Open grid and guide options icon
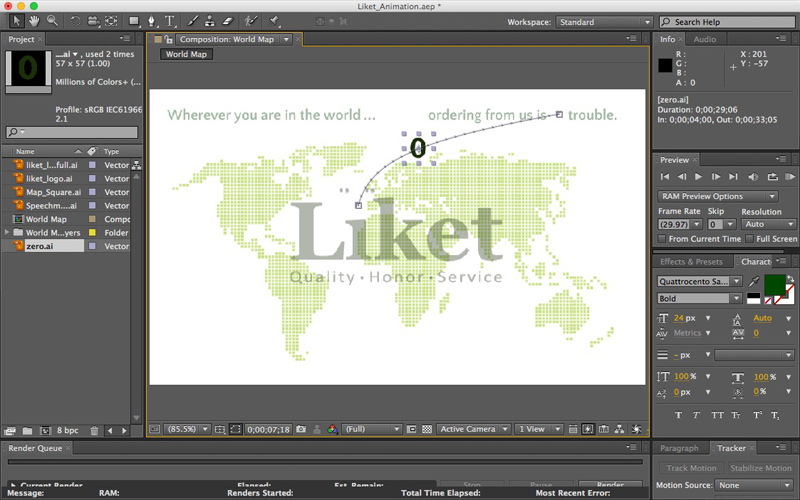The height and width of the screenshot is (500, 800). 219,429
